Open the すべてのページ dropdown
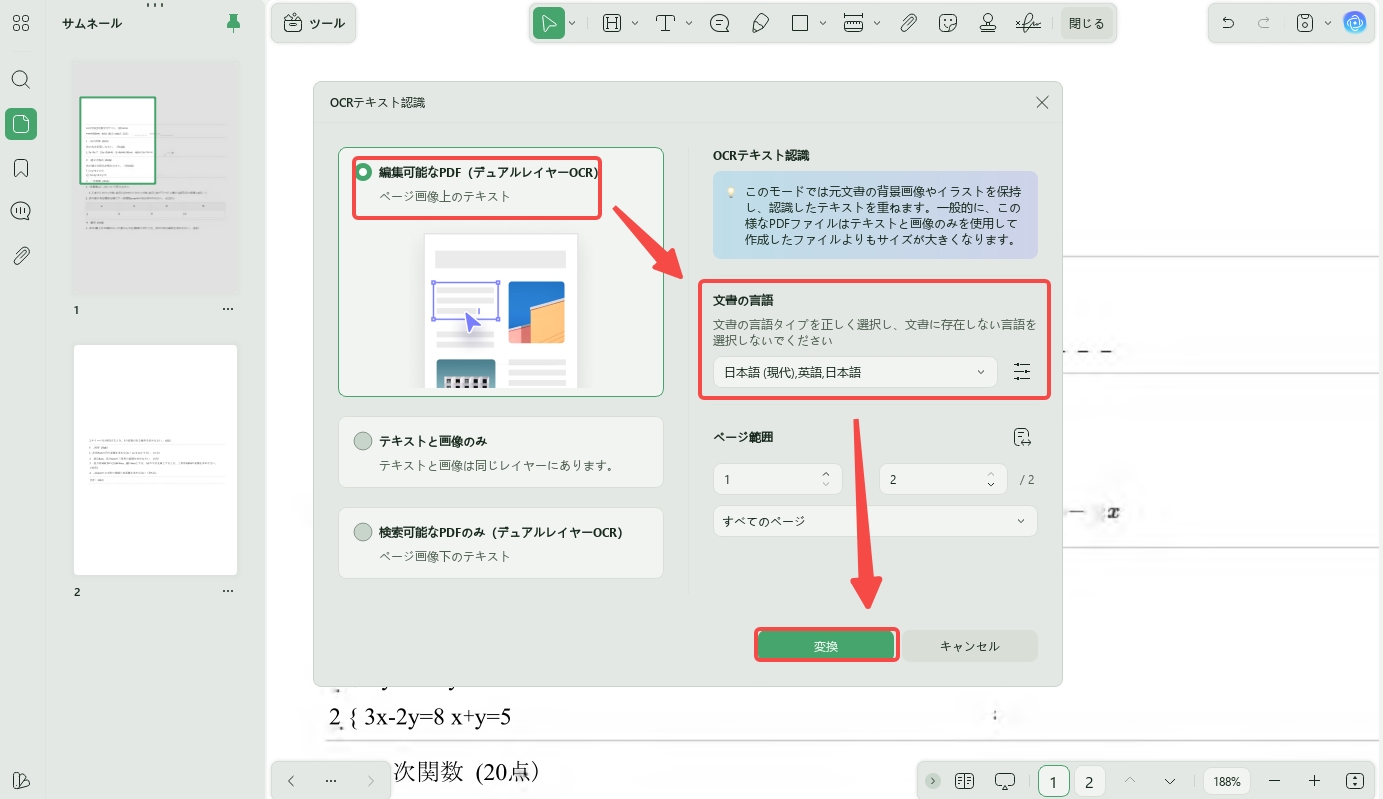This screenshot has width=1383, height=799. point(875,521)
